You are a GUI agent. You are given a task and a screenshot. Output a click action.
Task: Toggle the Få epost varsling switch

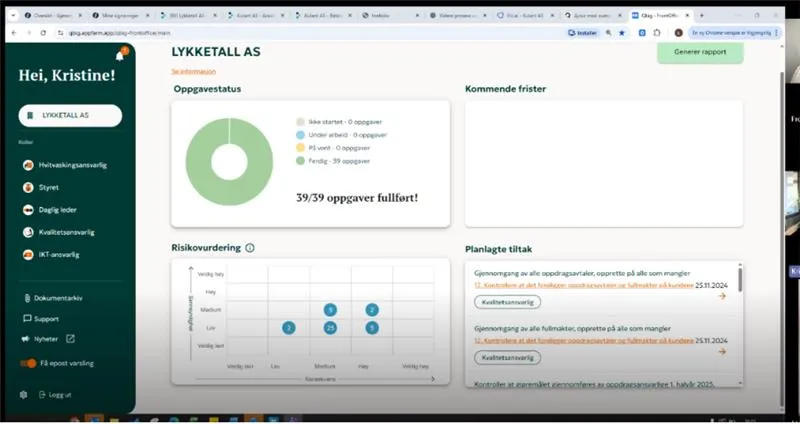coord(29,363)
